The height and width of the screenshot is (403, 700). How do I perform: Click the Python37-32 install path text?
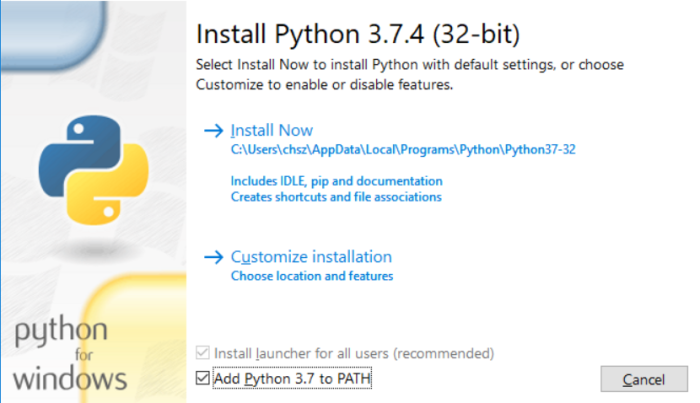coord(403,150)
